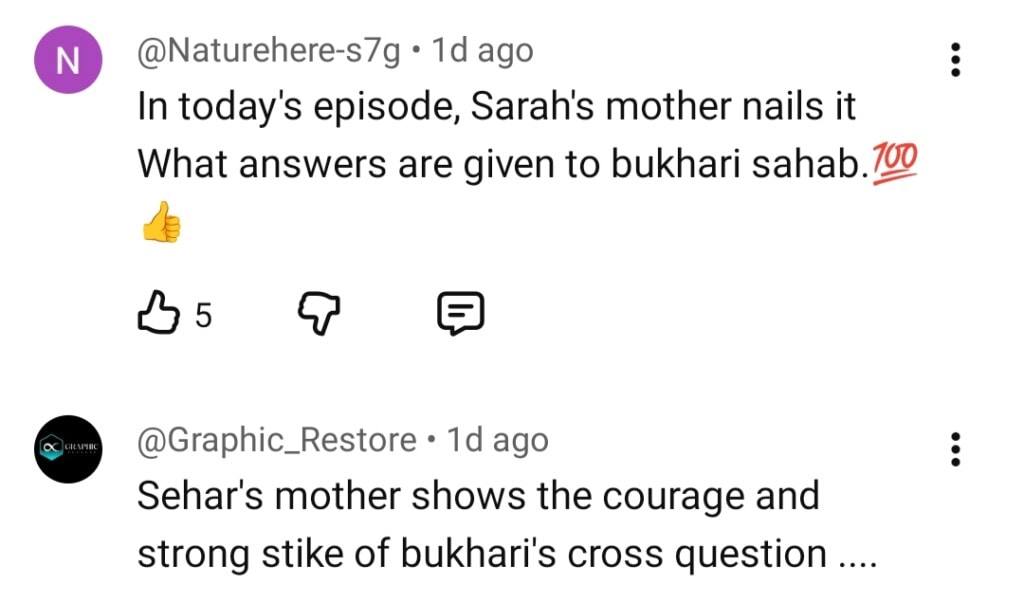The width and height of the screenshot is (1024, 603).
Task: Open three-dot menu on Graphic_Restore comment
Action: [x=956, y=449]
